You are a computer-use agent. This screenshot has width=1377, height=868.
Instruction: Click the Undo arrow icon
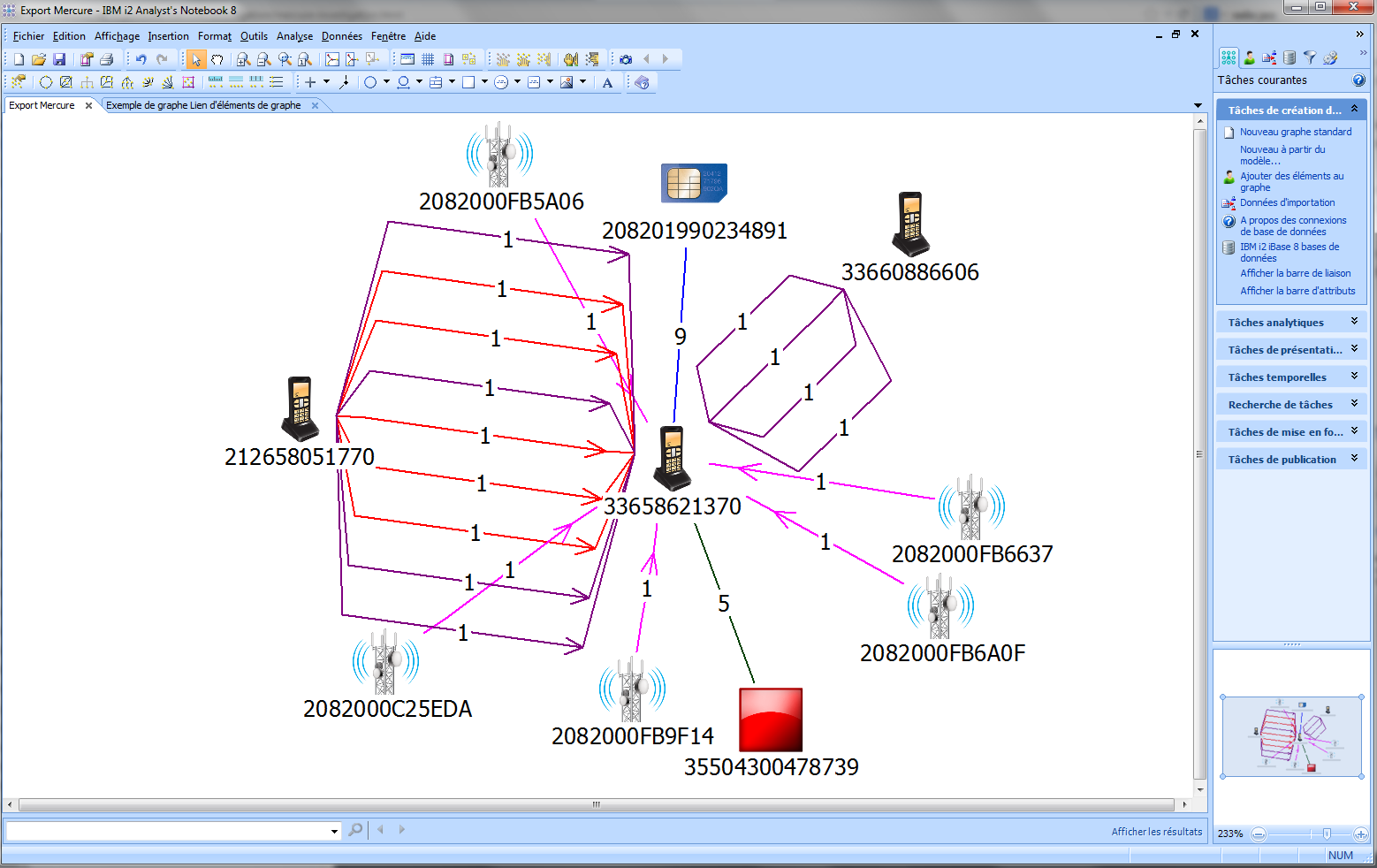click(x=141, y=59)
